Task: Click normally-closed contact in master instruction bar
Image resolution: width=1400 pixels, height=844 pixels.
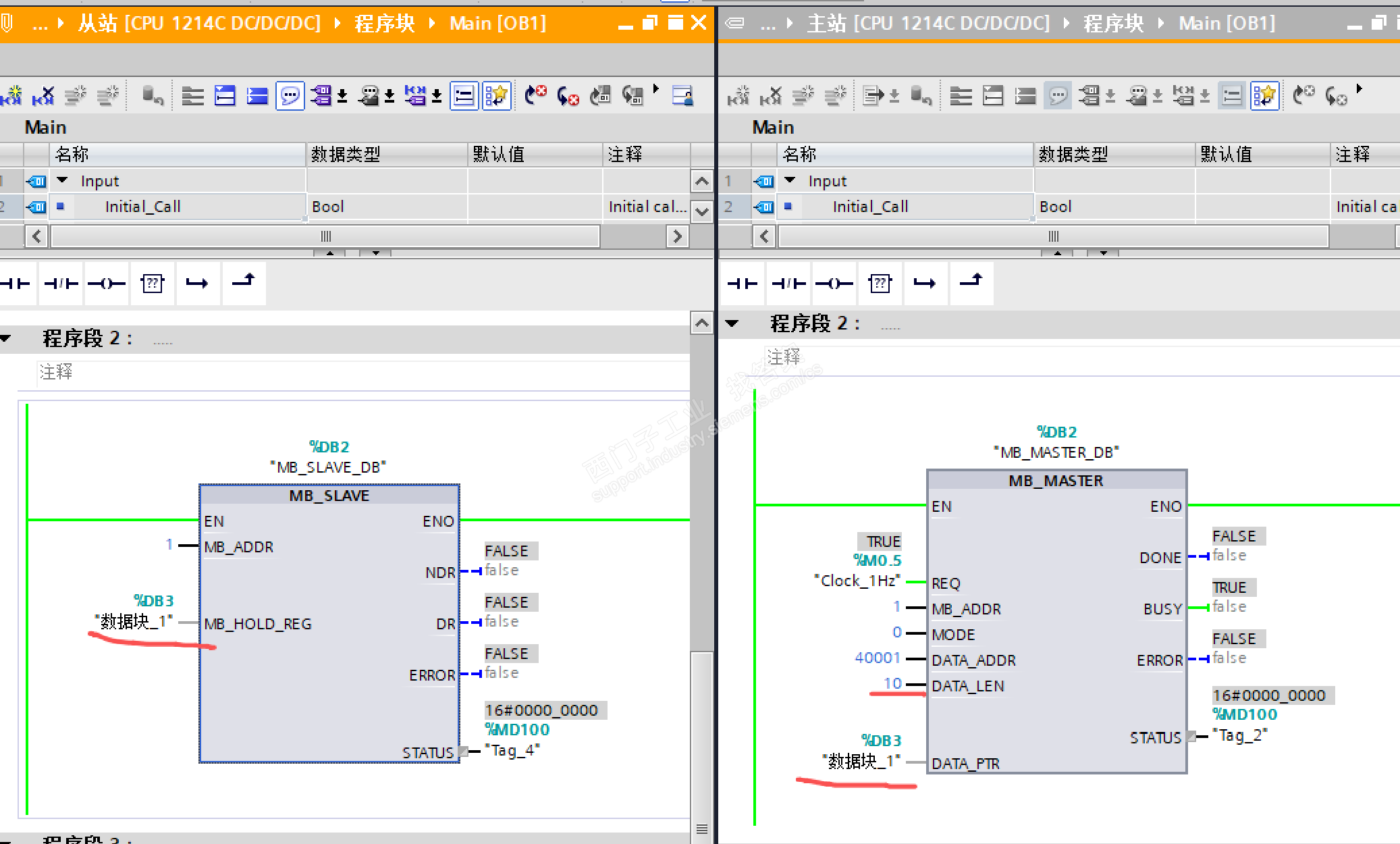Action: 788,284
